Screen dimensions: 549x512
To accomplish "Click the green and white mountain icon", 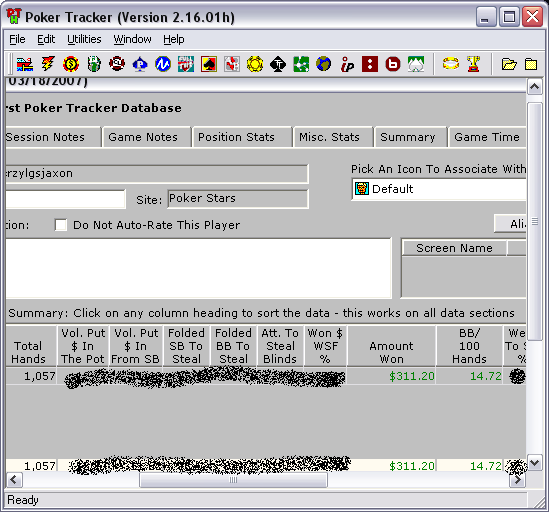I will pyautogui.click(x=416, y=64).
